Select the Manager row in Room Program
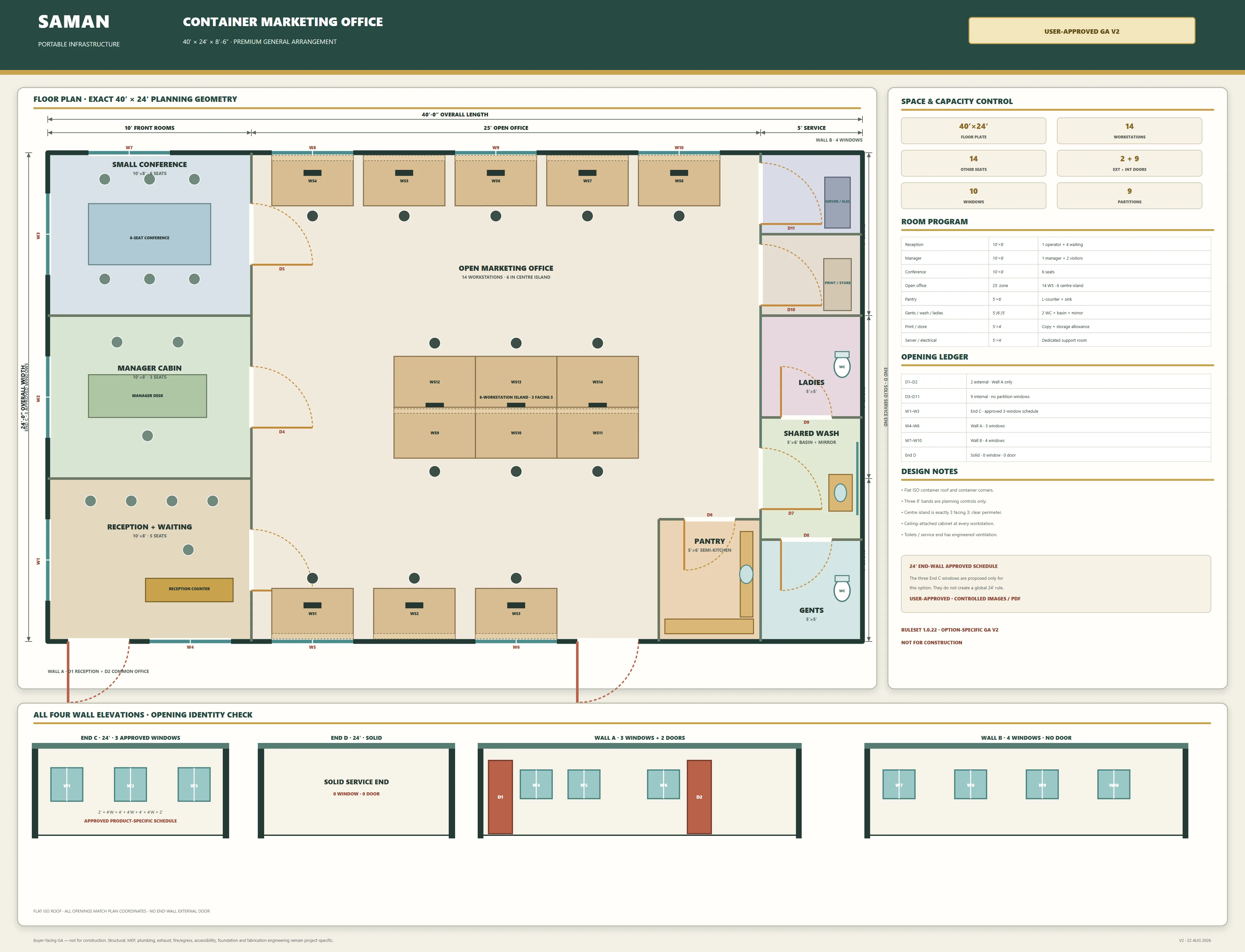The height and width of the screenshot is (952, 1245). point(1056,258)
